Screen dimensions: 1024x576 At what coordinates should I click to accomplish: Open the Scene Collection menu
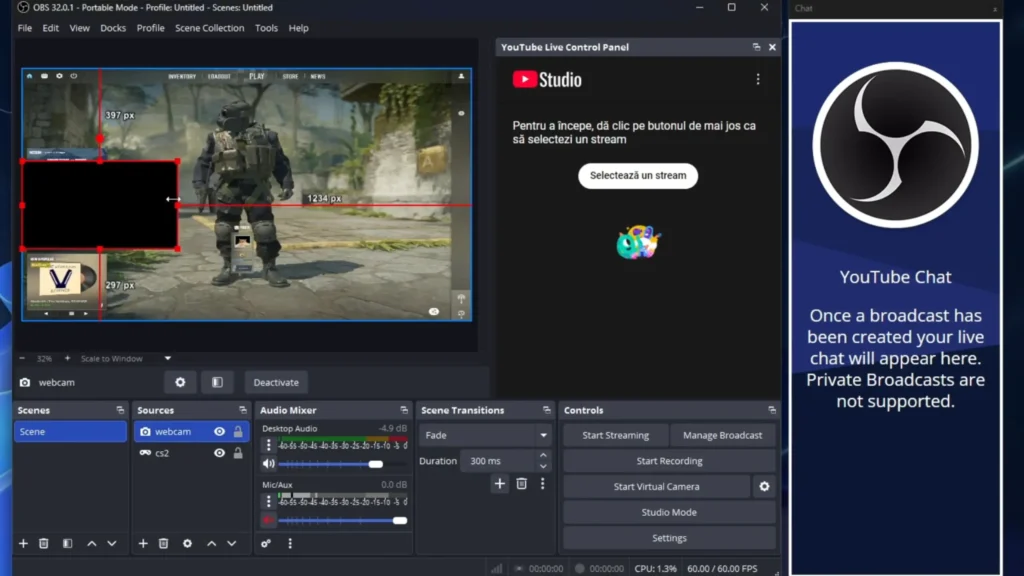[210, 28]
